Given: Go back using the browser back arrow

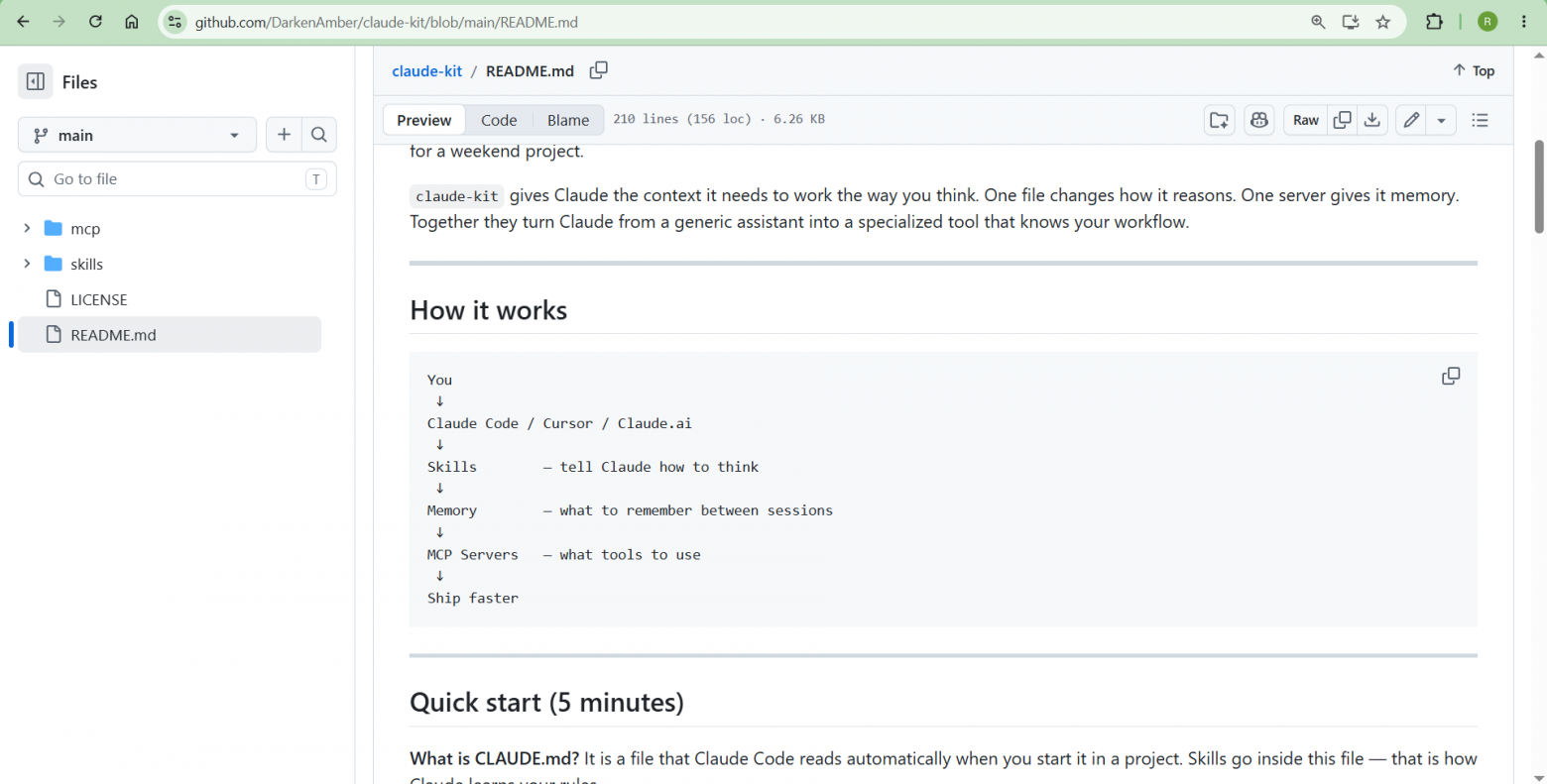Looking at the screenshot, I should pyautogui.click(x=24, y=22).
